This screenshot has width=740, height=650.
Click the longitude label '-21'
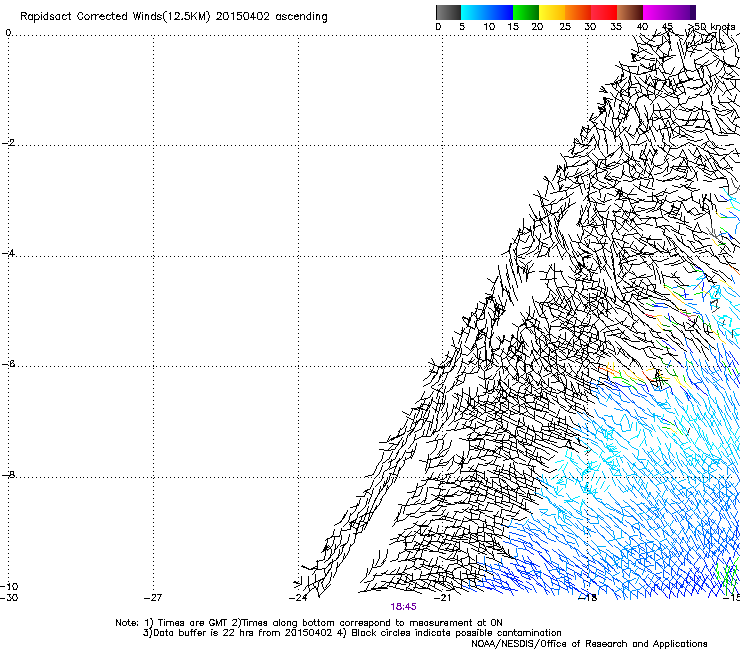click(442, 598)
